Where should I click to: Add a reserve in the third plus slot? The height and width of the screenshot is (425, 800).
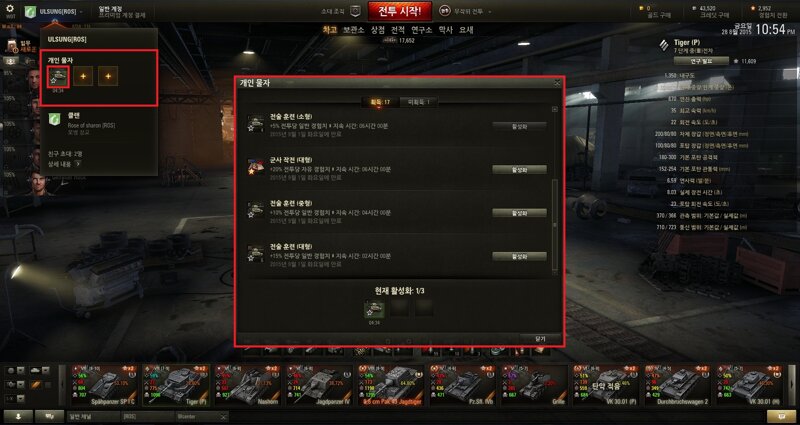[x=108, y=76]
